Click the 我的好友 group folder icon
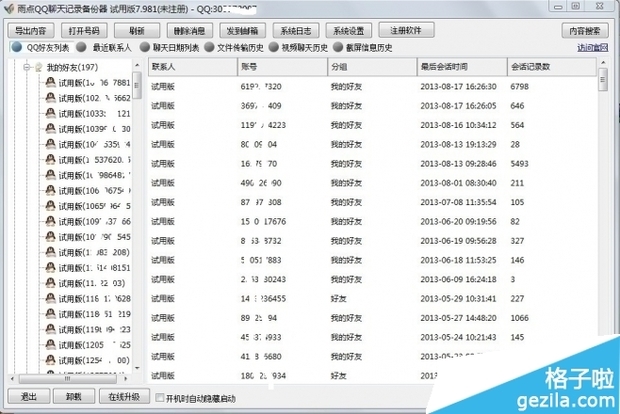The image size is (620, 414). [x=38, y=68]
